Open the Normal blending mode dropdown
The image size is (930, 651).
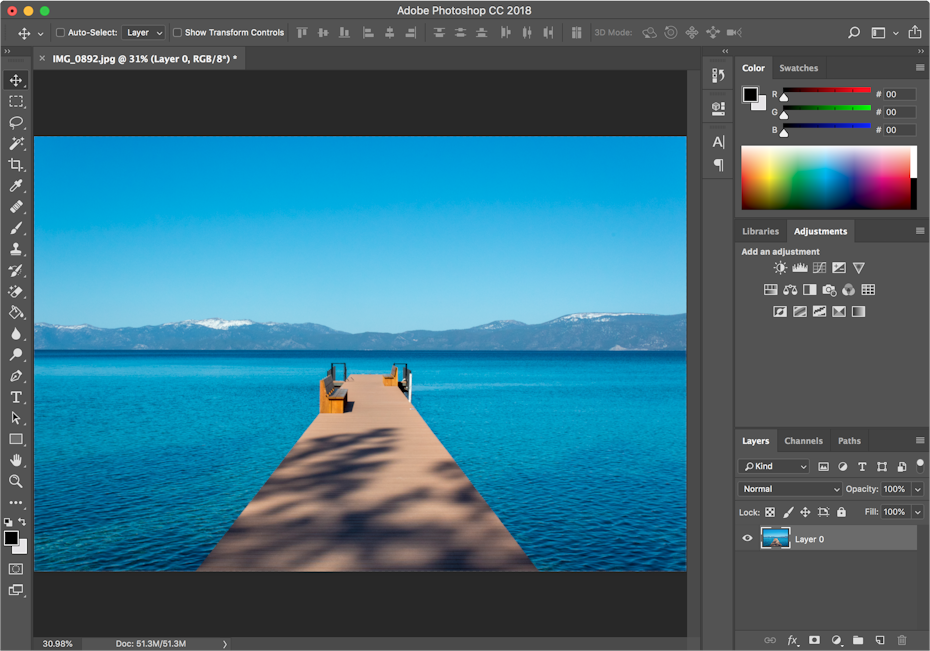[x=790, y=489]
